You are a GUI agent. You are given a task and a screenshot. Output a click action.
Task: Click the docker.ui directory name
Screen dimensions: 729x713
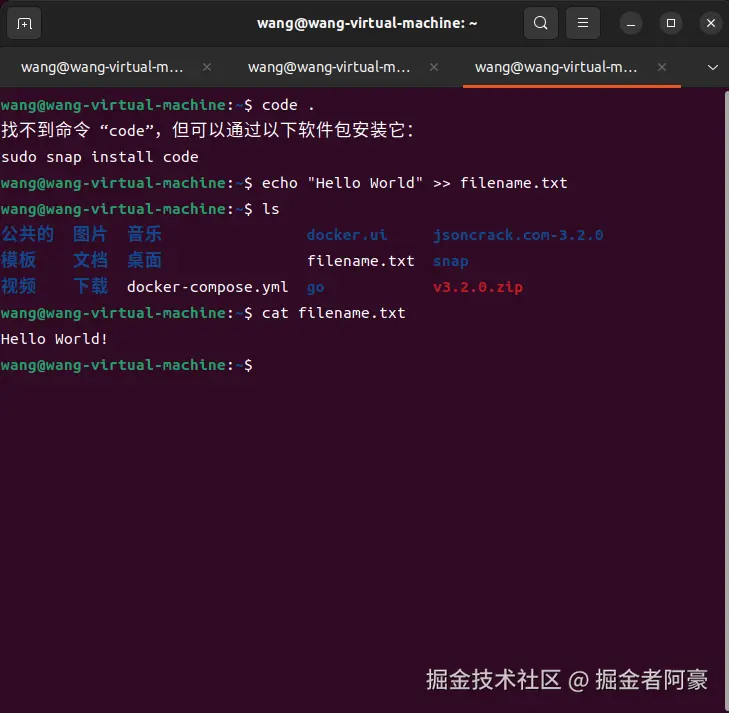click(x=347, y=235)
